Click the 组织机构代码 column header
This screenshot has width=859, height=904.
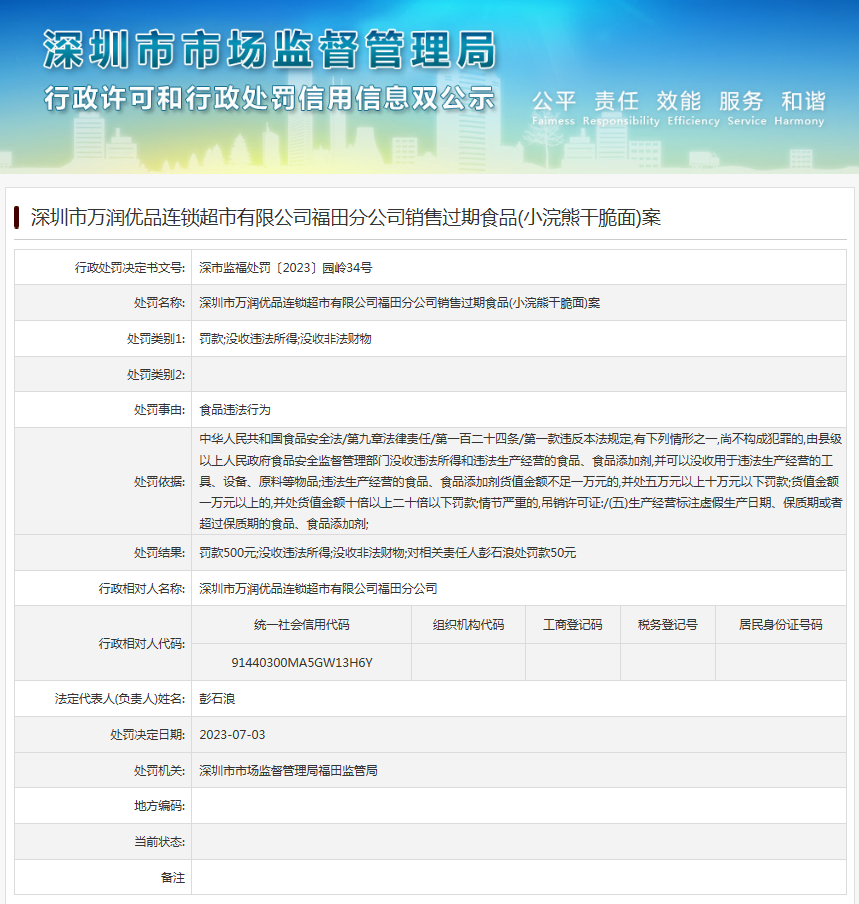pos(469,625)
